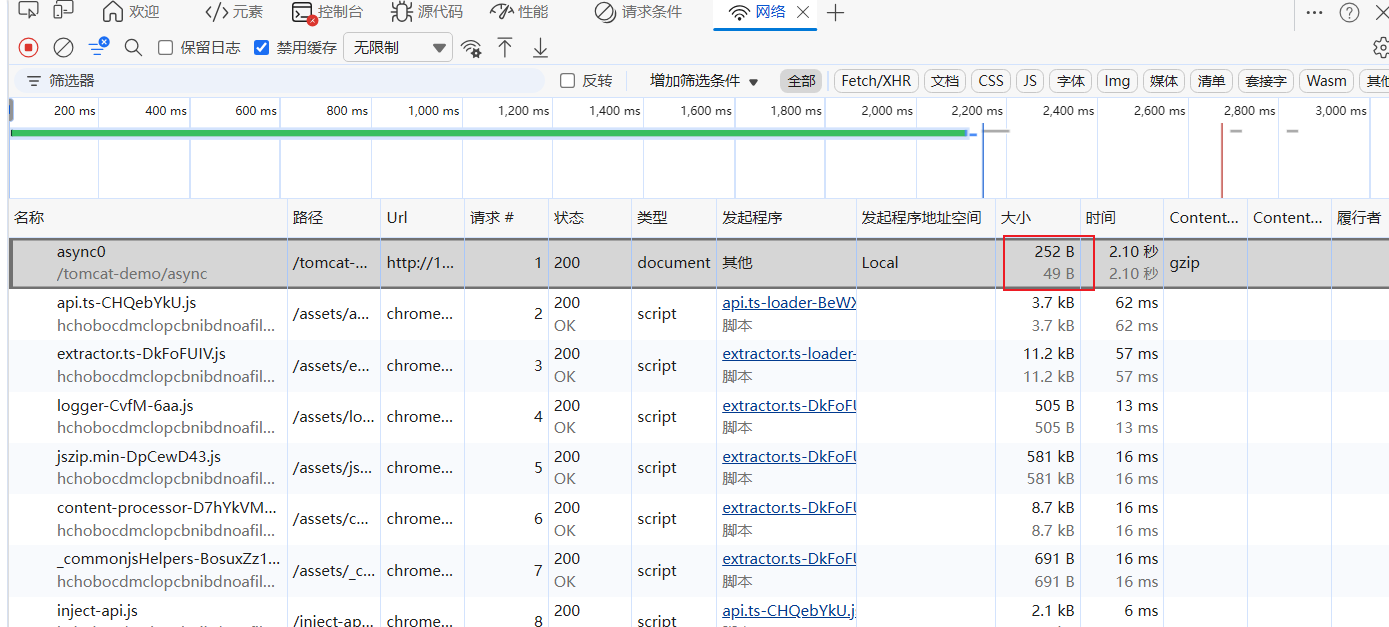Open the 控制台 tab
This screenshot has height=627, width=1389.
327,12
